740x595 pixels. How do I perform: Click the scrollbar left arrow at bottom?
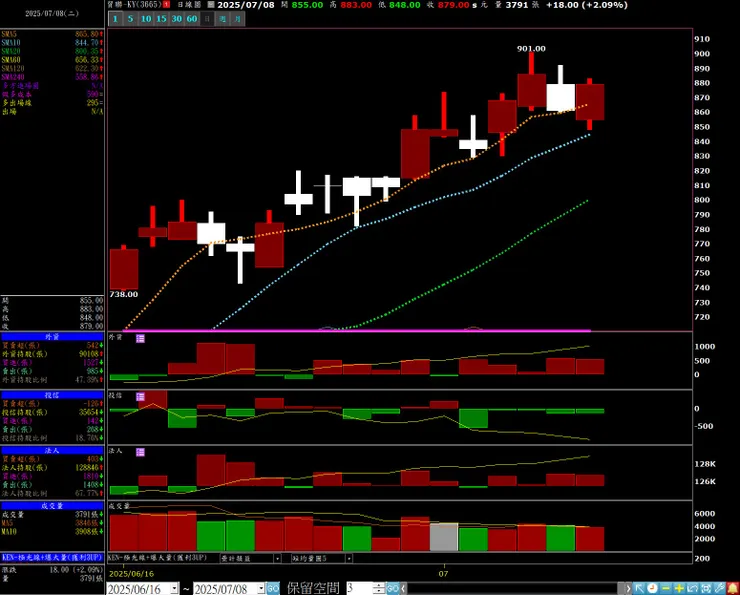[x=404, y=588]
